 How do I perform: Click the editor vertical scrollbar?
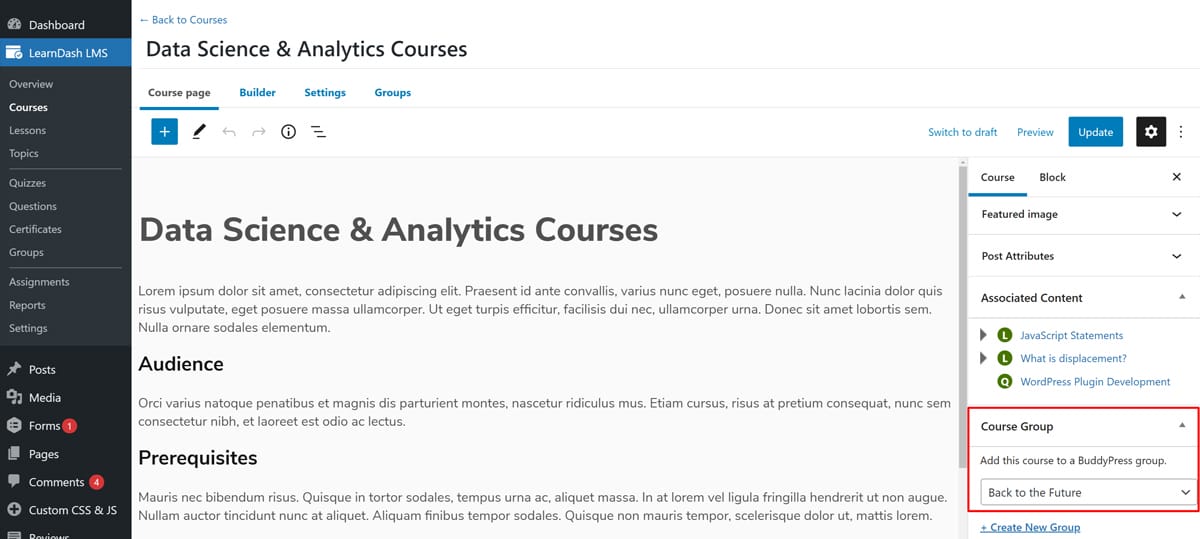tap(961, 300)
